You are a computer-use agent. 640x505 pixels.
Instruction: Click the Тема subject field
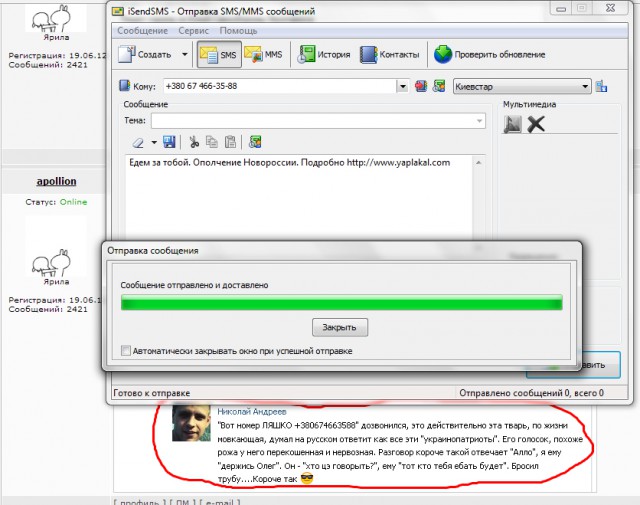coord(318,121)
